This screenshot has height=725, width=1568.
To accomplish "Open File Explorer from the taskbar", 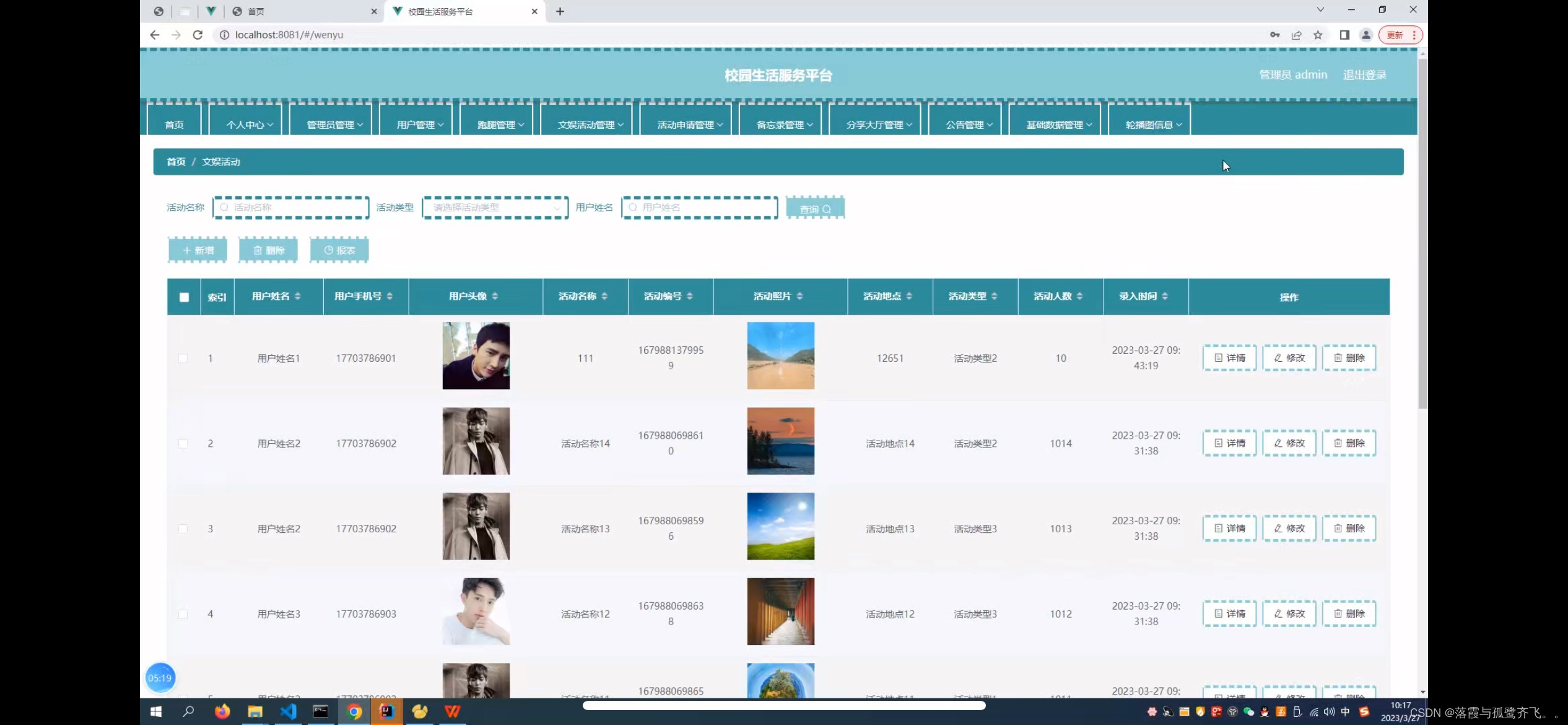I will point(255,711).
